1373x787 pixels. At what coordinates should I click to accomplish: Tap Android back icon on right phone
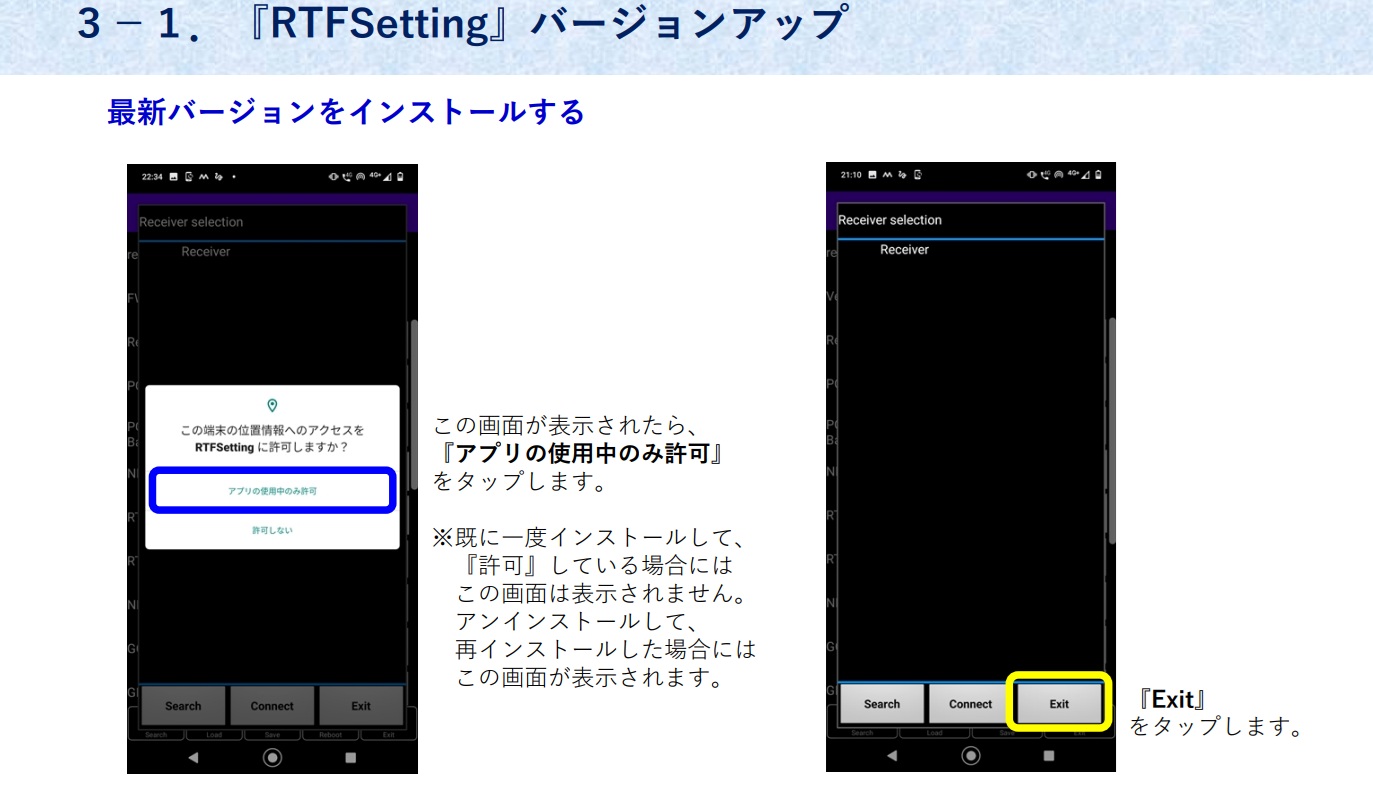point(891,756)
